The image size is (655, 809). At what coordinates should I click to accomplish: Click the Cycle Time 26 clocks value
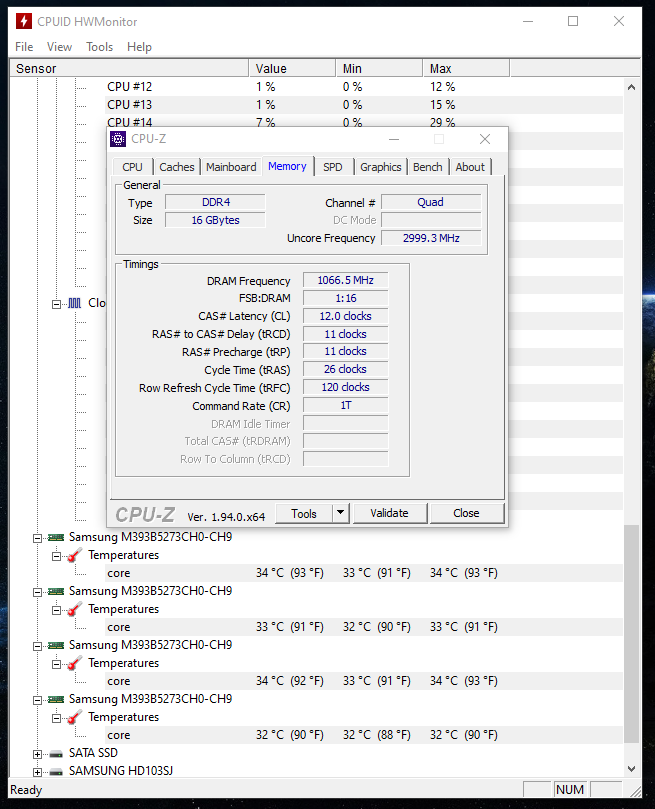346,369
